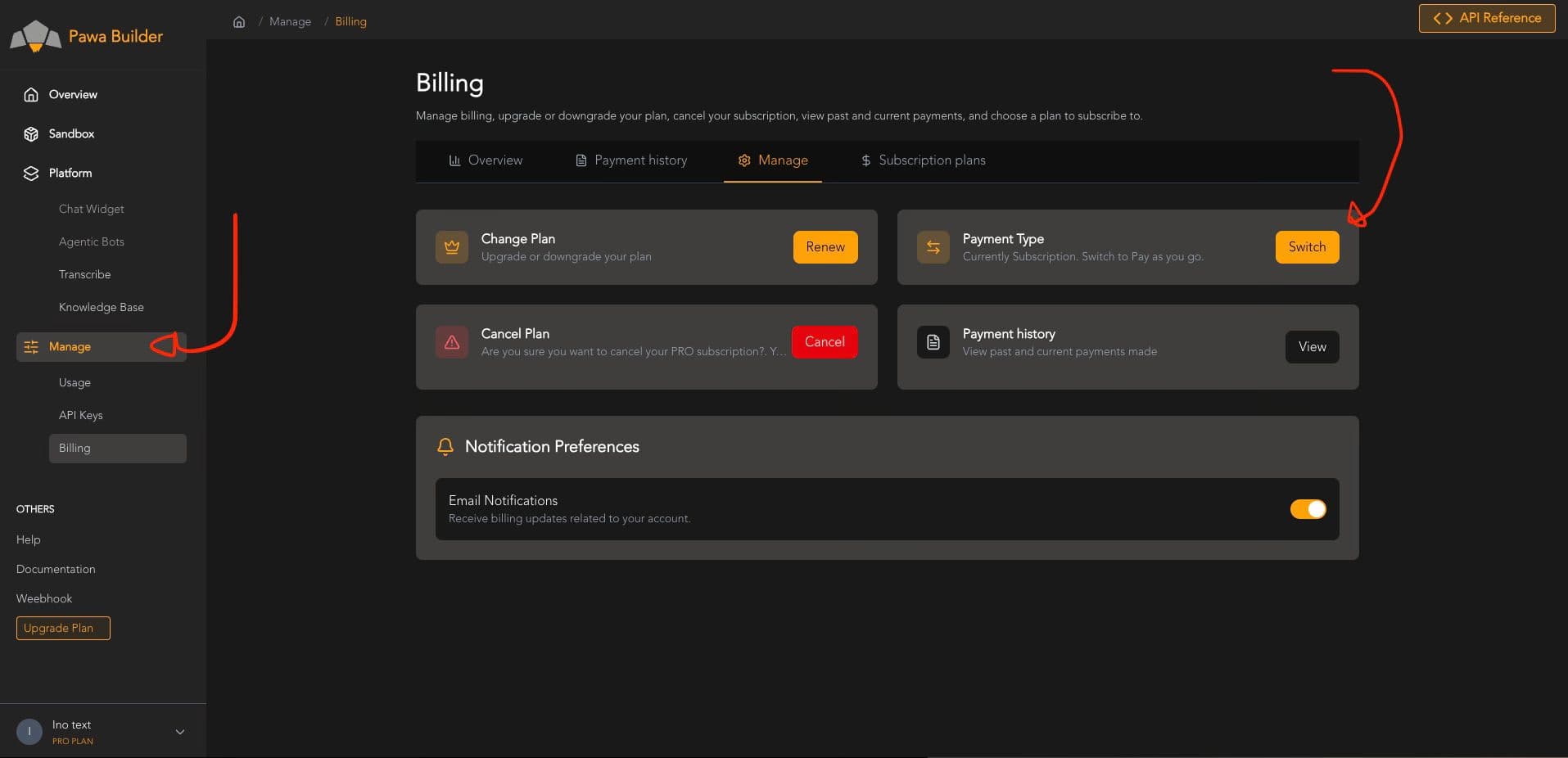The image size is (1568, 758).
Task: Click the Overview house icon in sidebar
Action: pos(31,94)
